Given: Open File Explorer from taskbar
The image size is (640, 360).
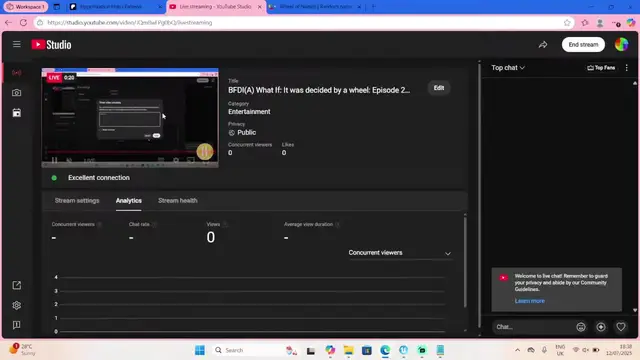Looking at the screenshot, I should click(348, 350).
